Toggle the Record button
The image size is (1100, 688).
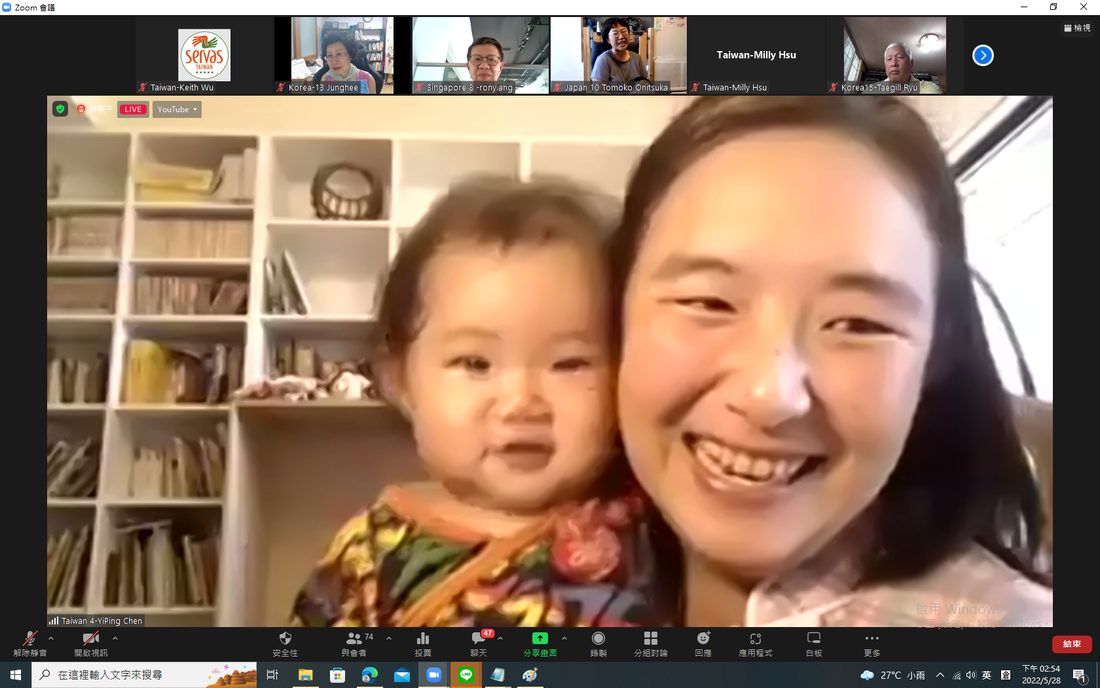tap(598, 642)
